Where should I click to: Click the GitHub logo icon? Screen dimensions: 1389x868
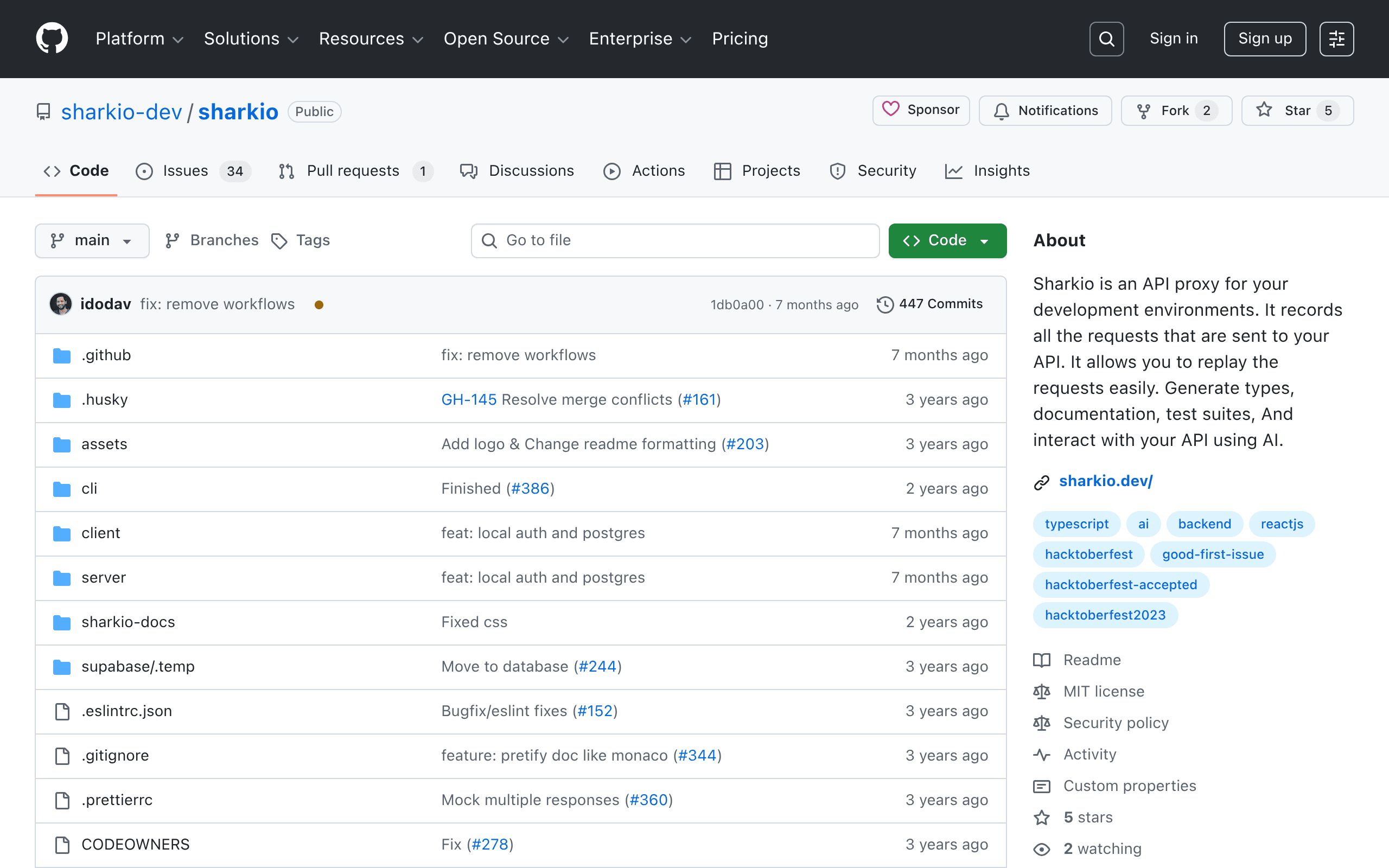[52, 39]
